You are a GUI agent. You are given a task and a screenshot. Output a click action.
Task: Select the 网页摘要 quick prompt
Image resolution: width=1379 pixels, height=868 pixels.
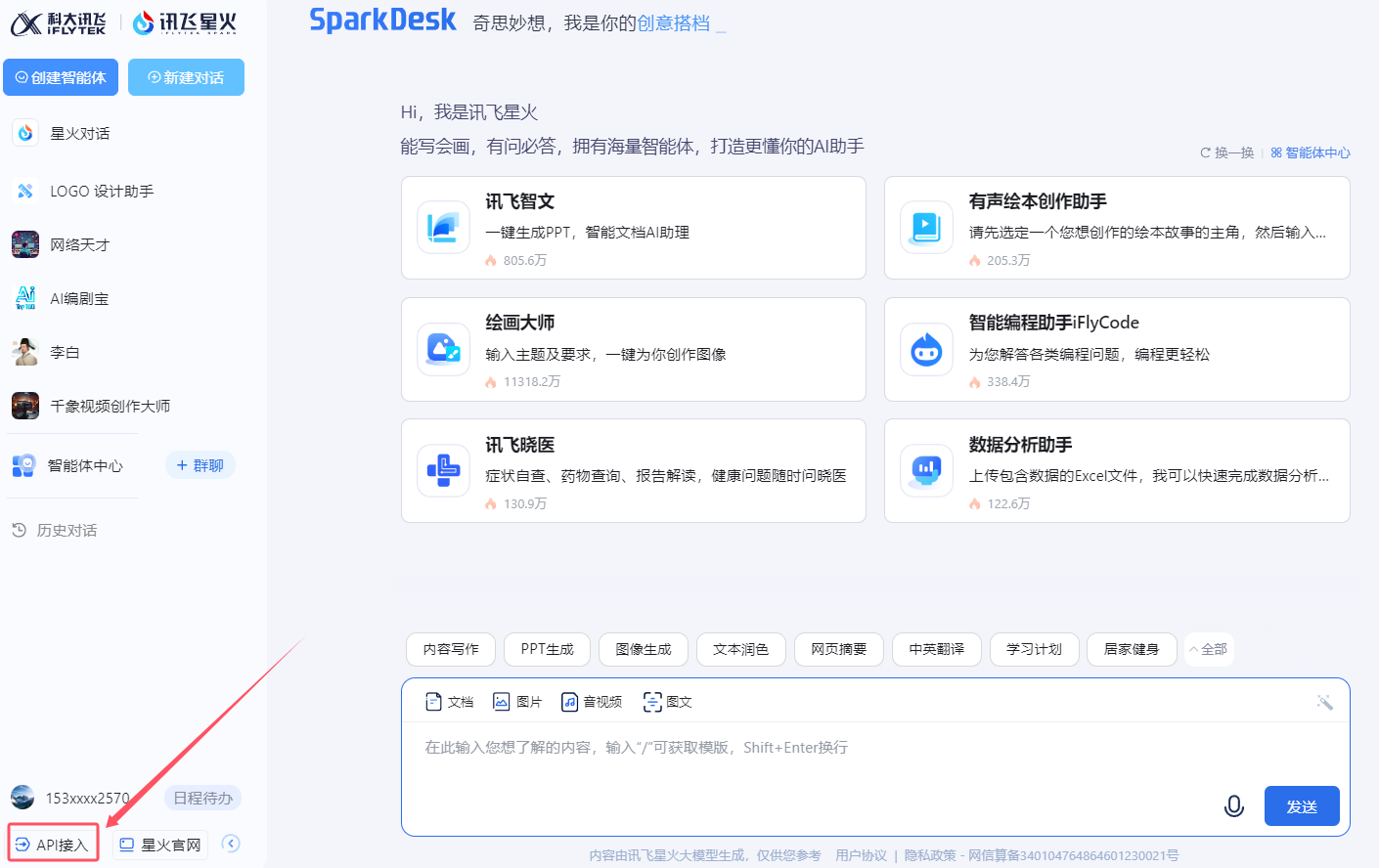point(839,649)
